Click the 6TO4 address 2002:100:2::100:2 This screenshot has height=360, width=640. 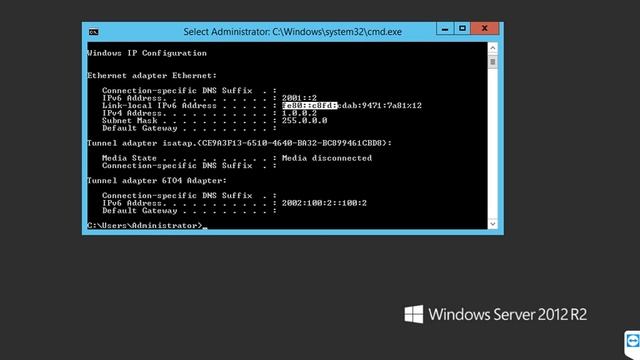(324, 203)
